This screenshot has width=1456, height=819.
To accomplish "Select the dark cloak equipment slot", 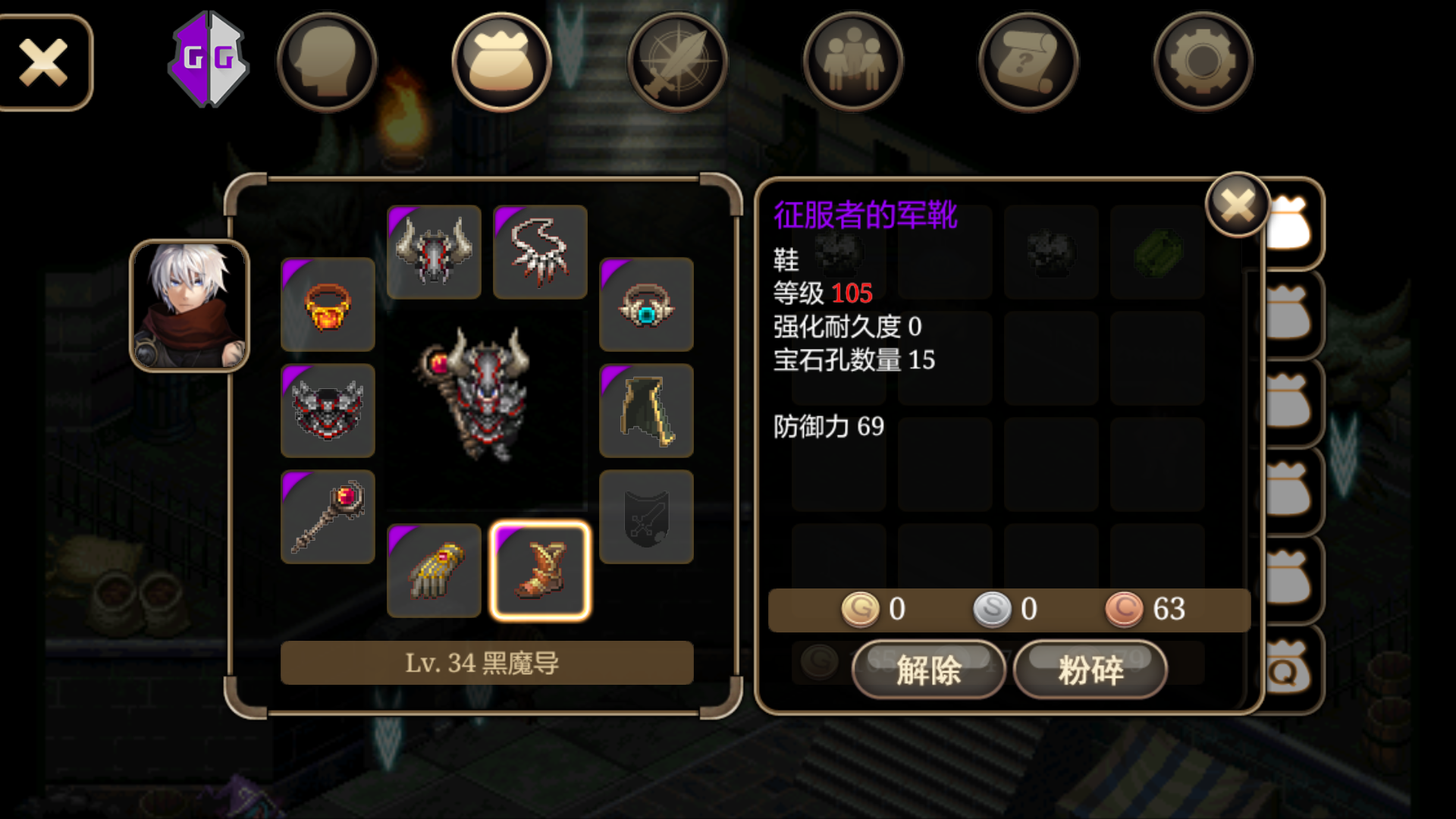I will click(646, 411).
